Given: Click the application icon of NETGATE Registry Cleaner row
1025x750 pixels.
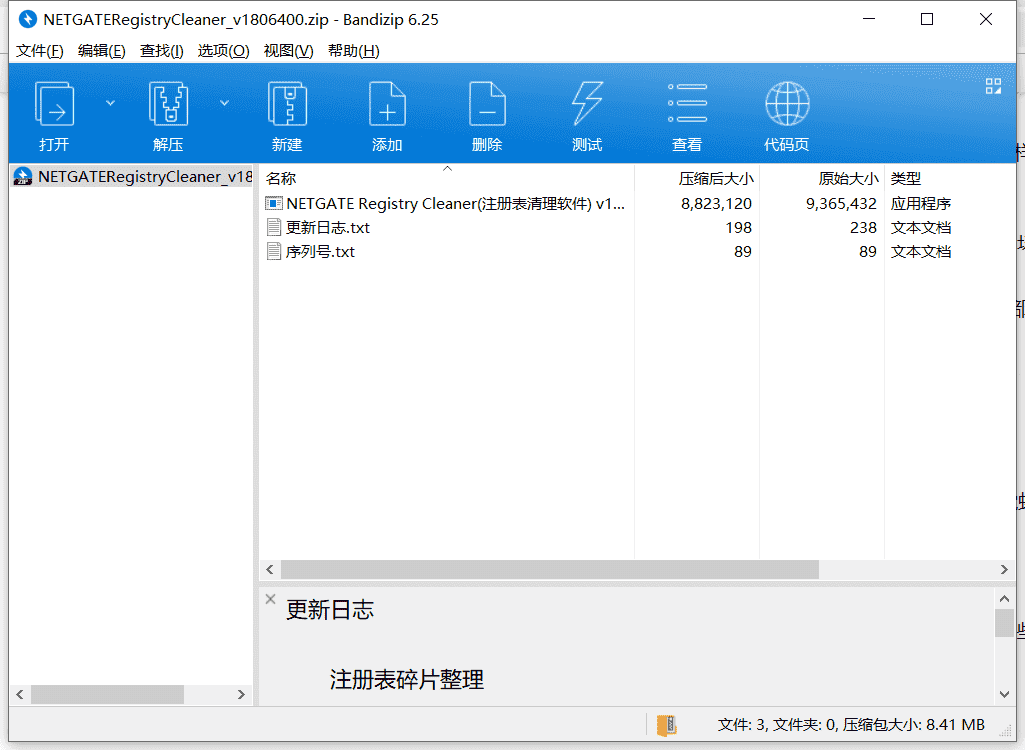Looking at the screenshot, I should (x=274, y=203).
